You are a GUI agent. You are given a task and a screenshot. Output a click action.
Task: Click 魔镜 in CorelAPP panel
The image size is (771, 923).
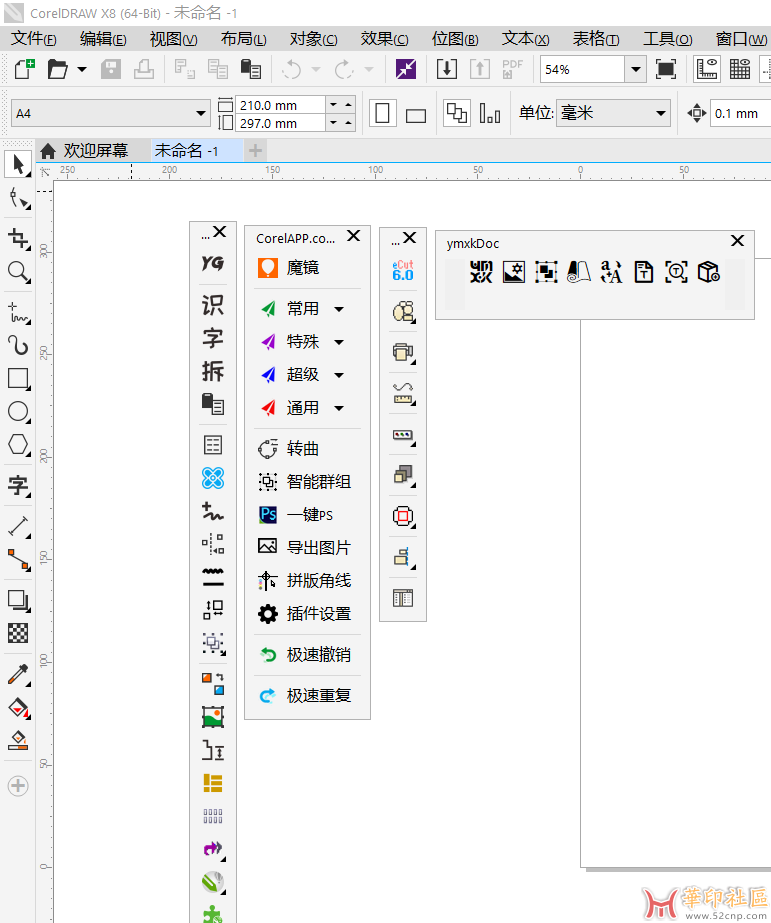[x=288, y=268]
